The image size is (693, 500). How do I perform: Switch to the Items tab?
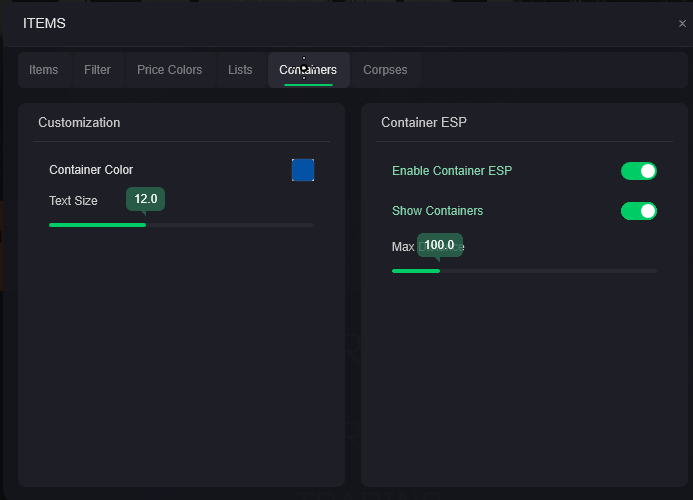coord(43,70)
